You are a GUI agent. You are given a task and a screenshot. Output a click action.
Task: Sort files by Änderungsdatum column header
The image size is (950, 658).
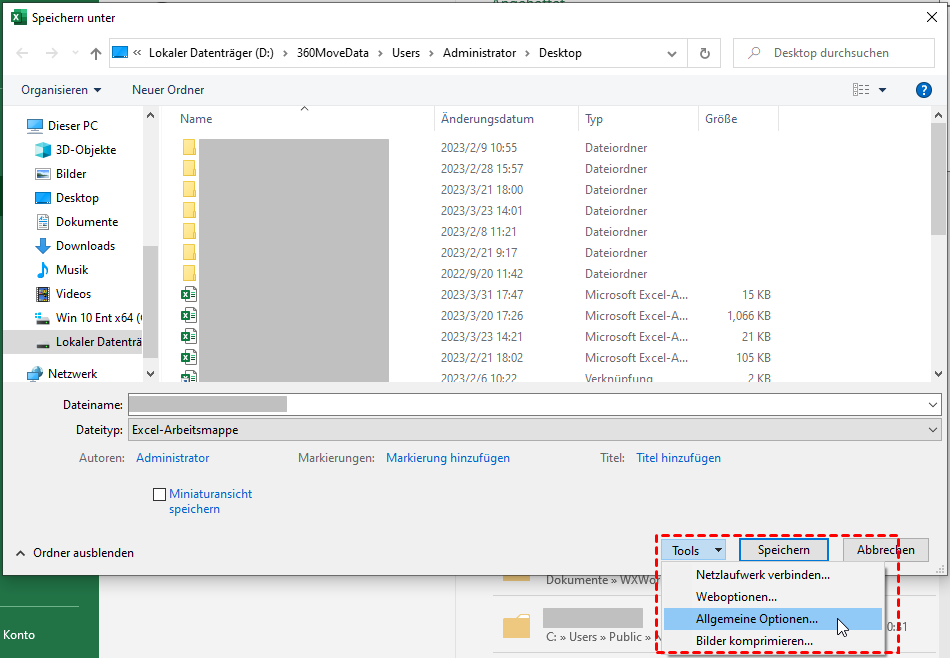coord(487,119)
